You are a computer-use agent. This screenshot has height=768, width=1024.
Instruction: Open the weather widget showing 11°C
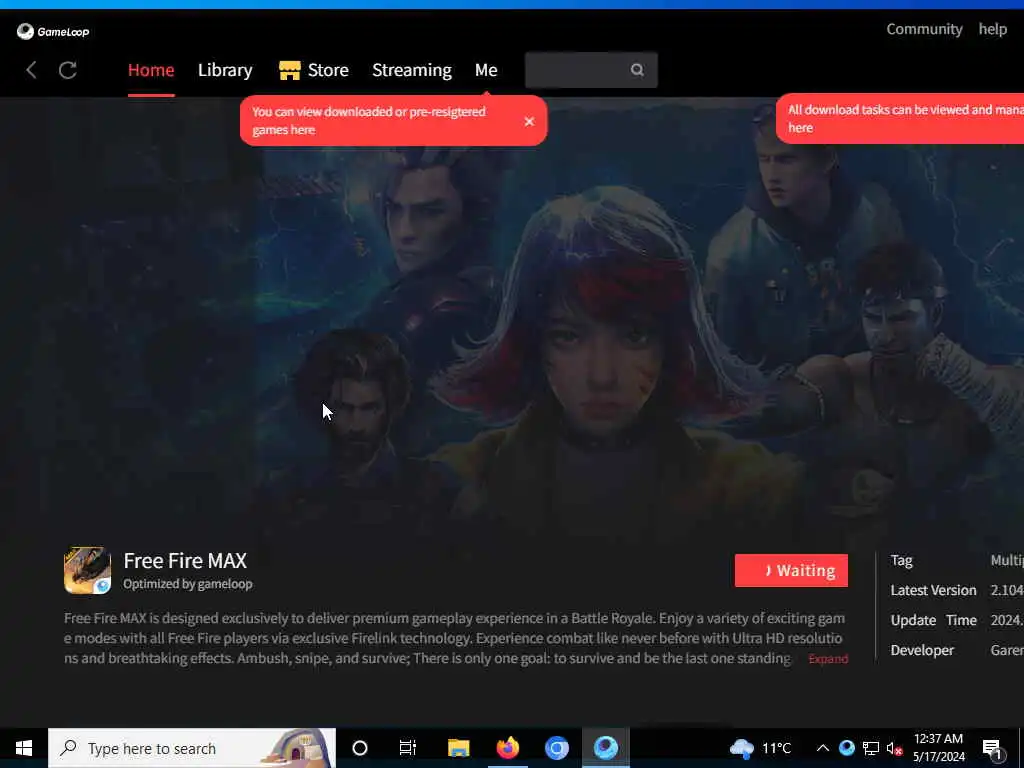click(760, 748)
